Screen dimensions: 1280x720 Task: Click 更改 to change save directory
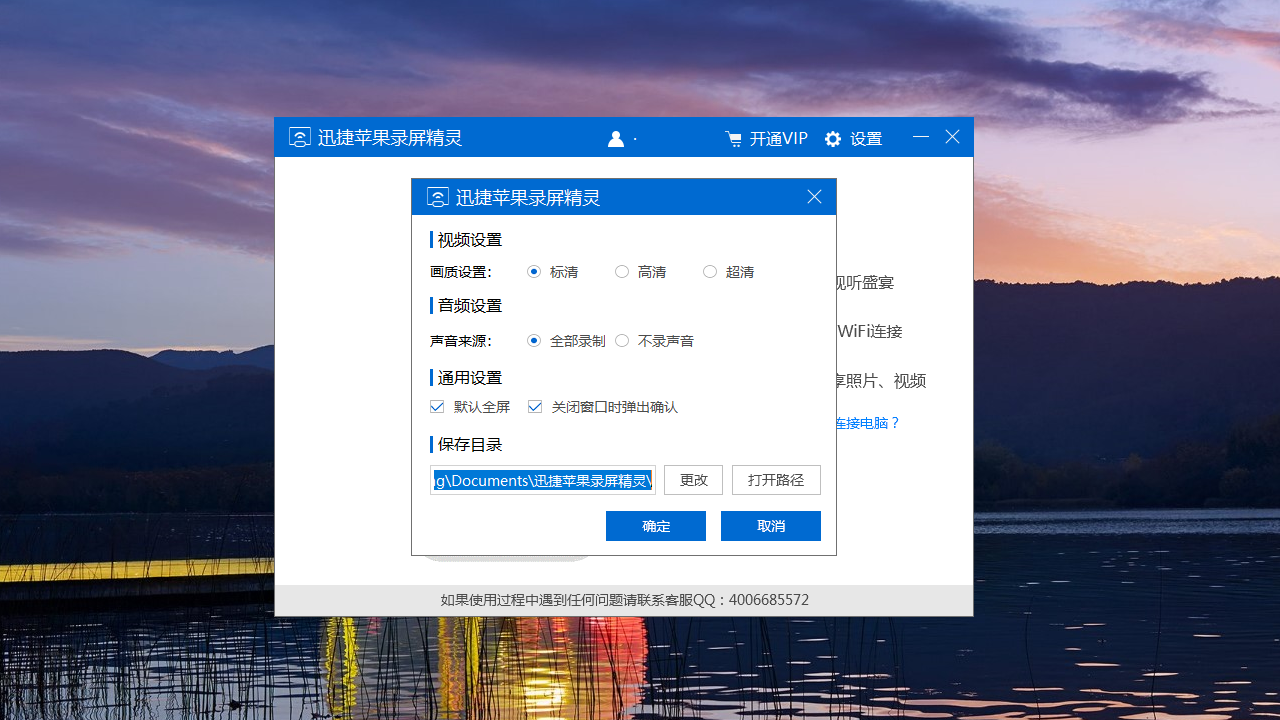coord(693,479)
